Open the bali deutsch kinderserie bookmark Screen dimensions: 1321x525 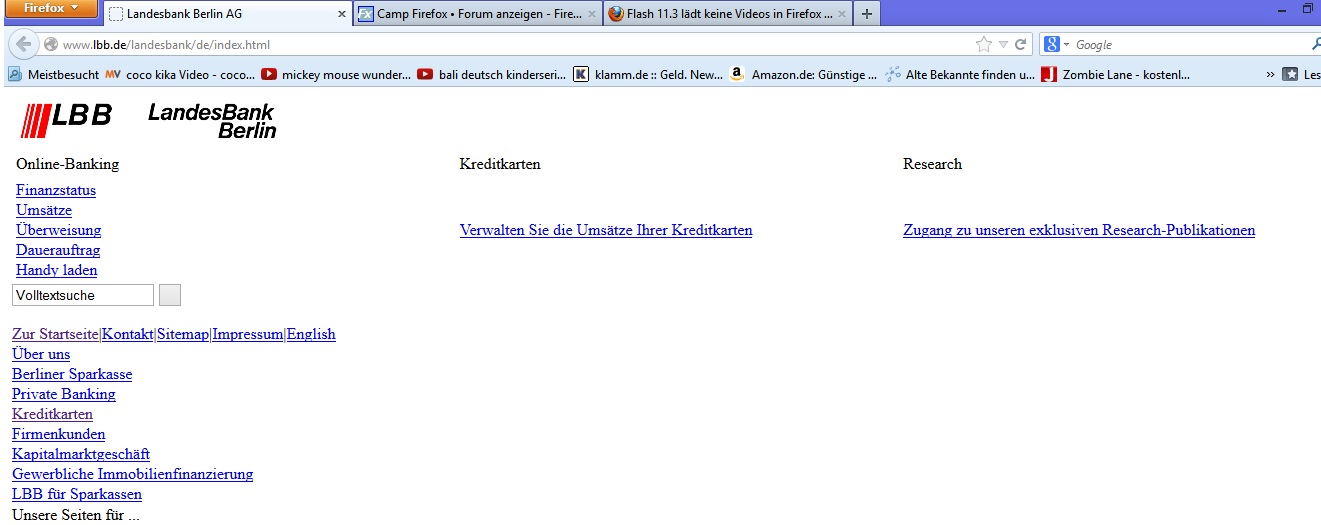pyautogui.click(x=492, y=74)
